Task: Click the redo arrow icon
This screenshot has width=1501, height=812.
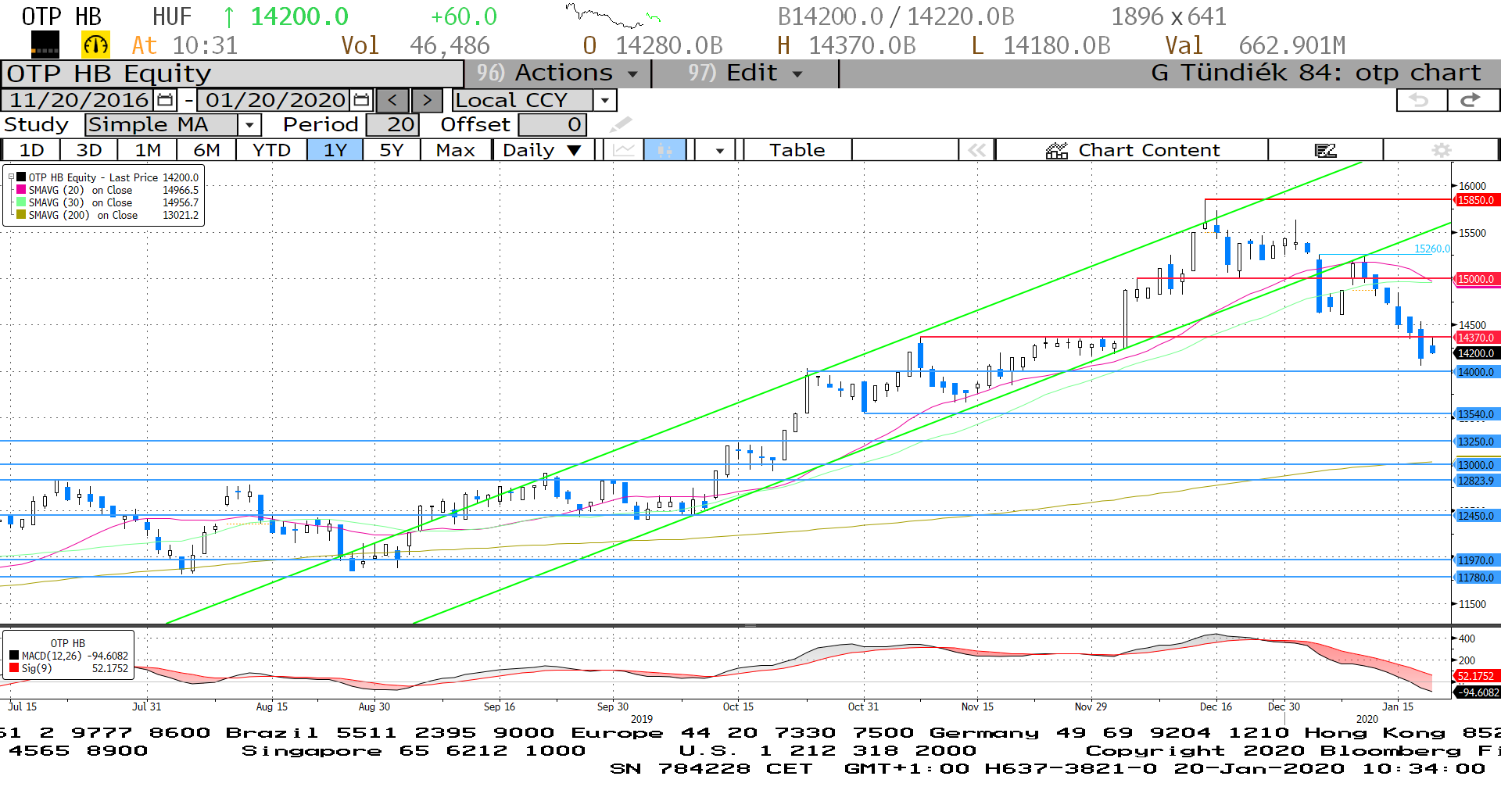Action: coord(1473,100)
